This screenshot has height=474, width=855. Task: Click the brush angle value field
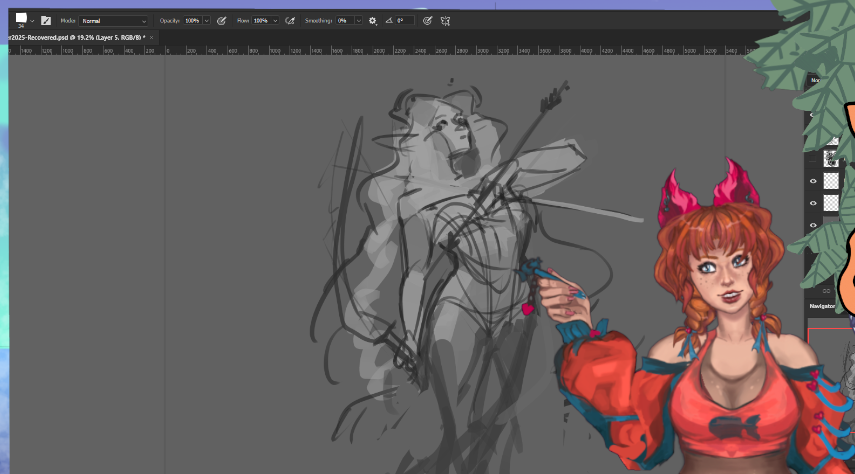click(405, 21)
